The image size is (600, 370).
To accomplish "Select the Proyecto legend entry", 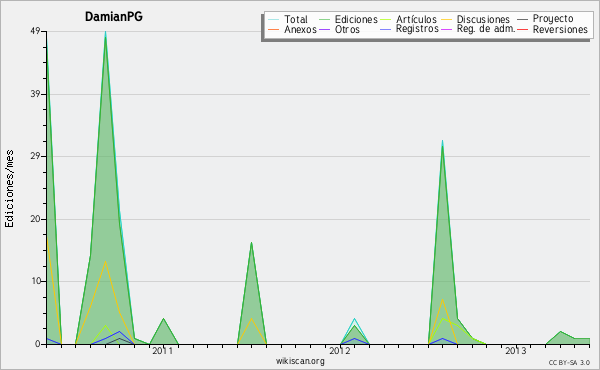I will pyautogui.click(x=553, y=19).
